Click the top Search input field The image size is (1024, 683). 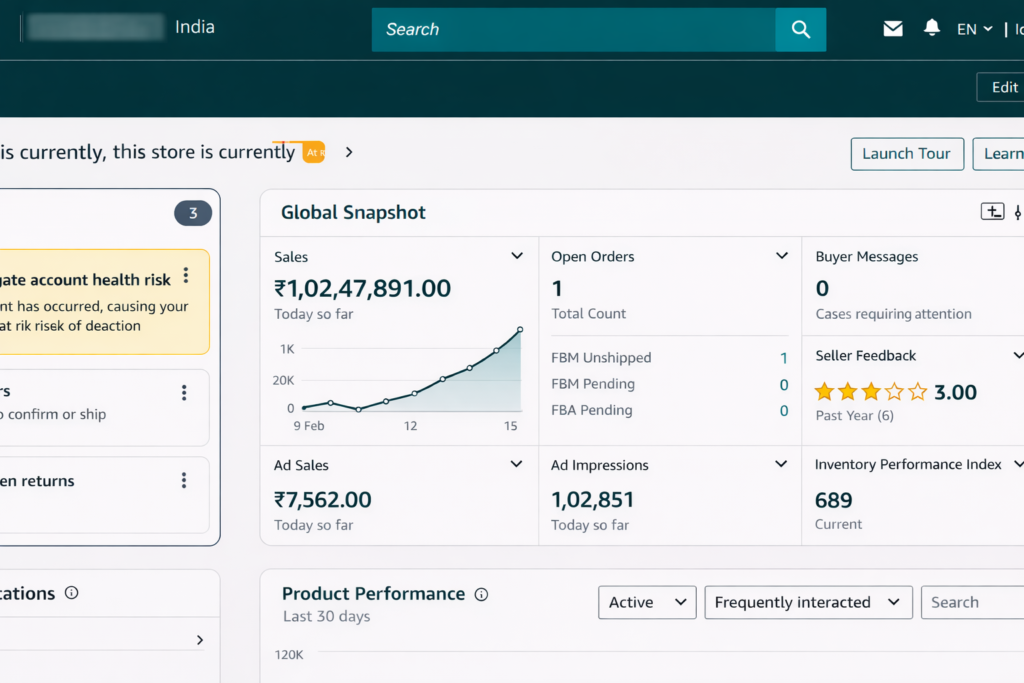click(573, 30)
